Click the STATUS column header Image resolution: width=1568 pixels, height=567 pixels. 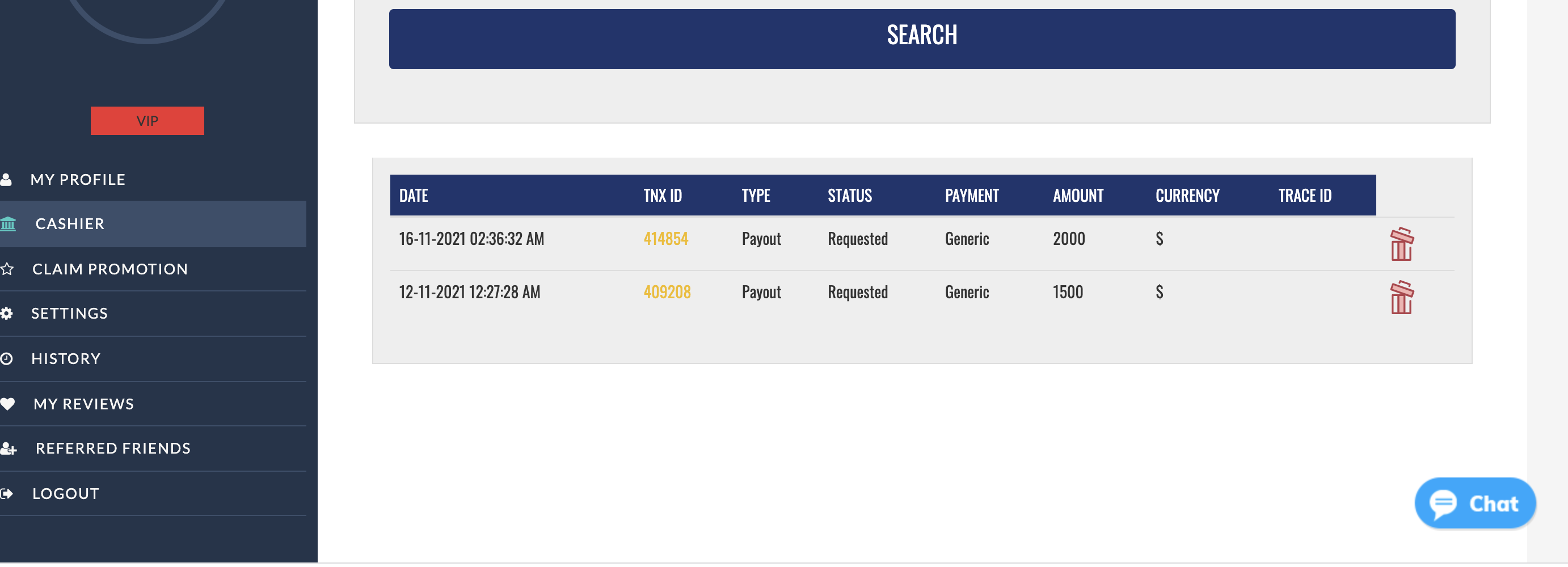coord(849,196)
